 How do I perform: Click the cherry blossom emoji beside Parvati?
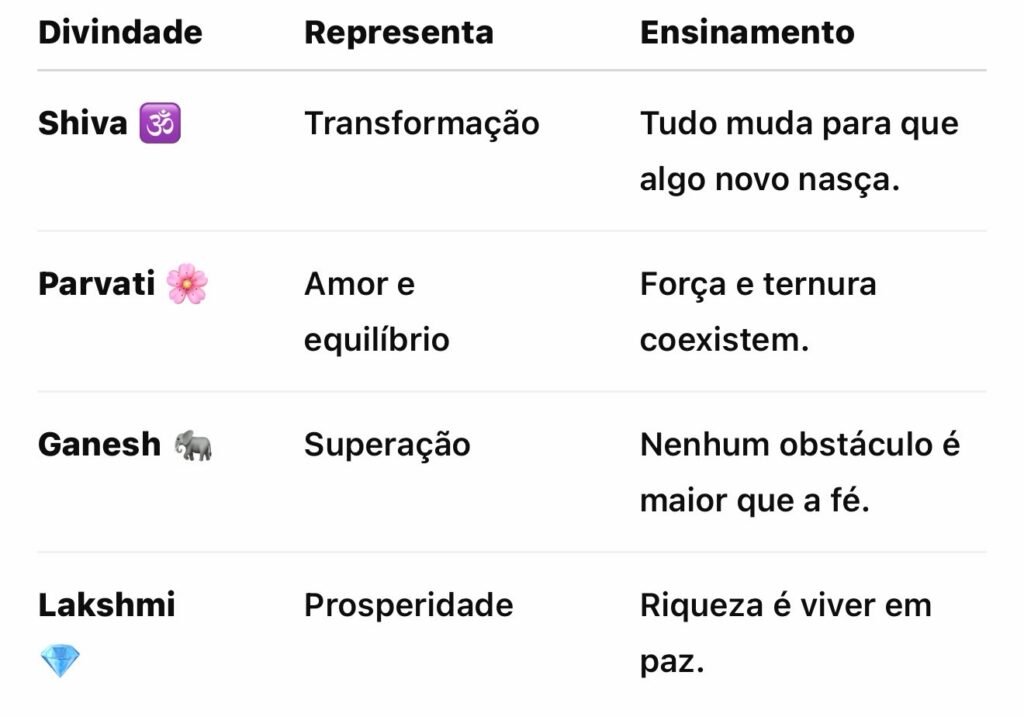[187, 284]
